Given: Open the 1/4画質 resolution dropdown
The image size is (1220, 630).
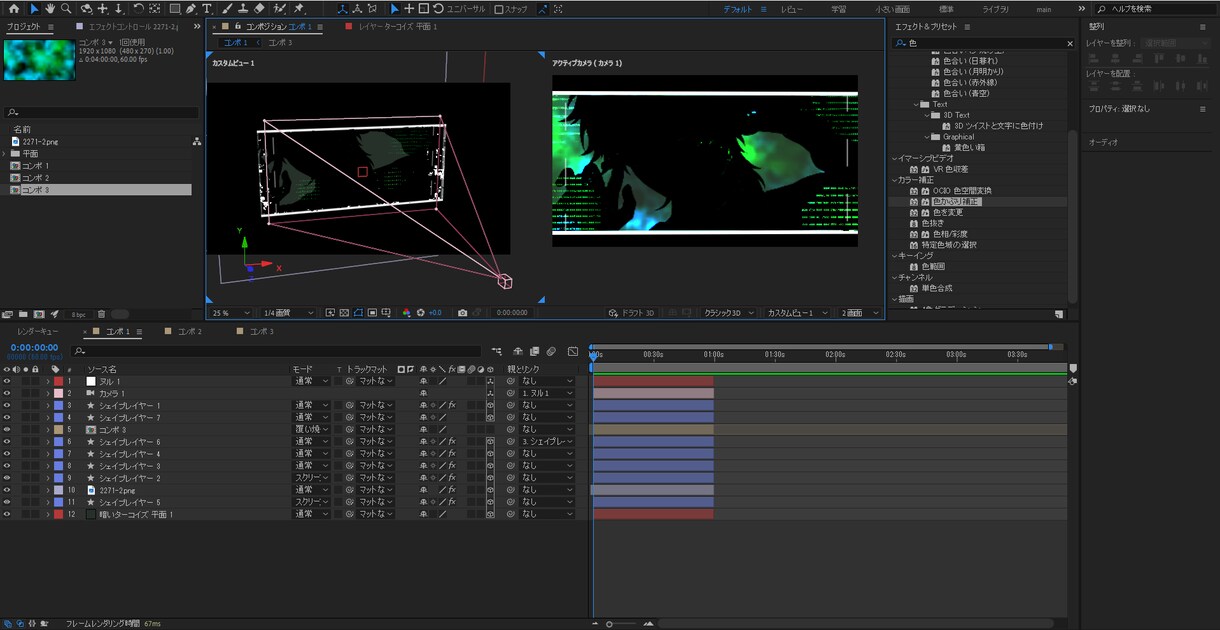Looking at the screenshot, I should (x=289, y=313).
